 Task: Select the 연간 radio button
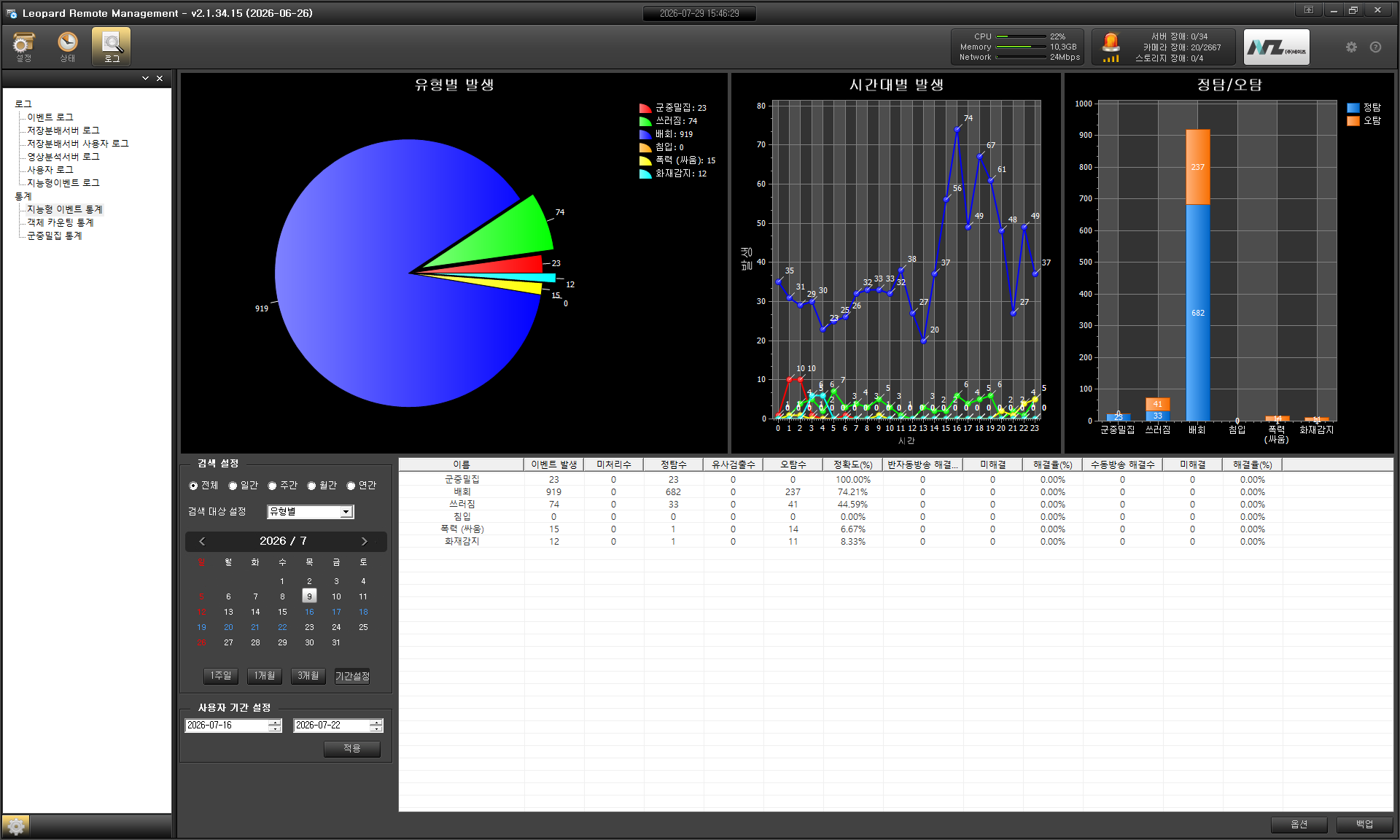pos(351,486)
